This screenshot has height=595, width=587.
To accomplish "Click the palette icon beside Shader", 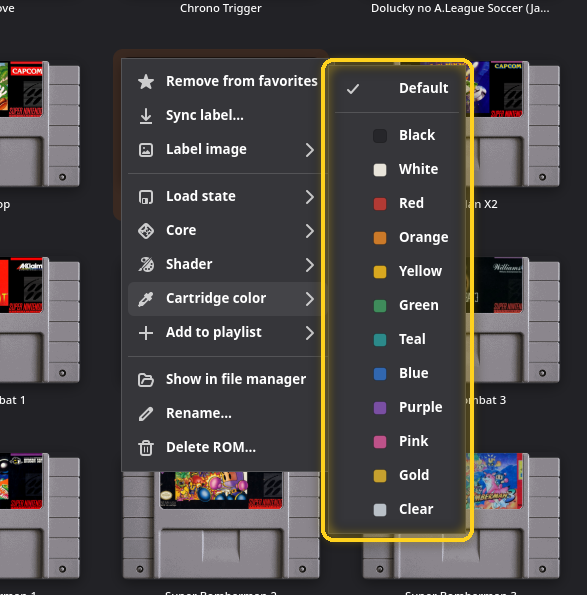I will 146,265.
